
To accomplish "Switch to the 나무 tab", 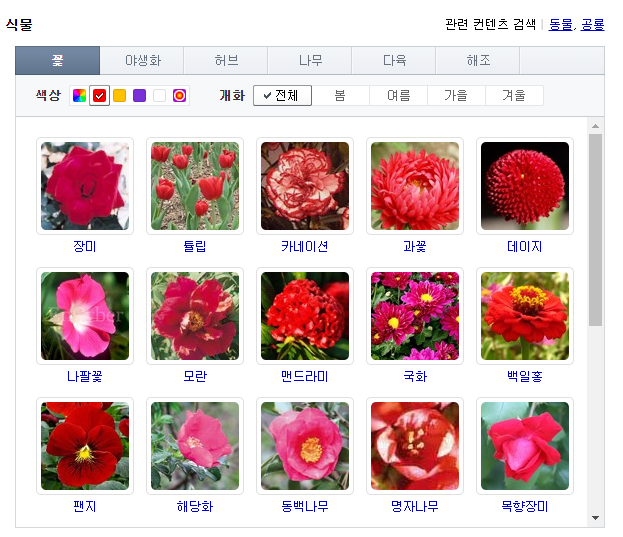I will click(x=310, y=60).
